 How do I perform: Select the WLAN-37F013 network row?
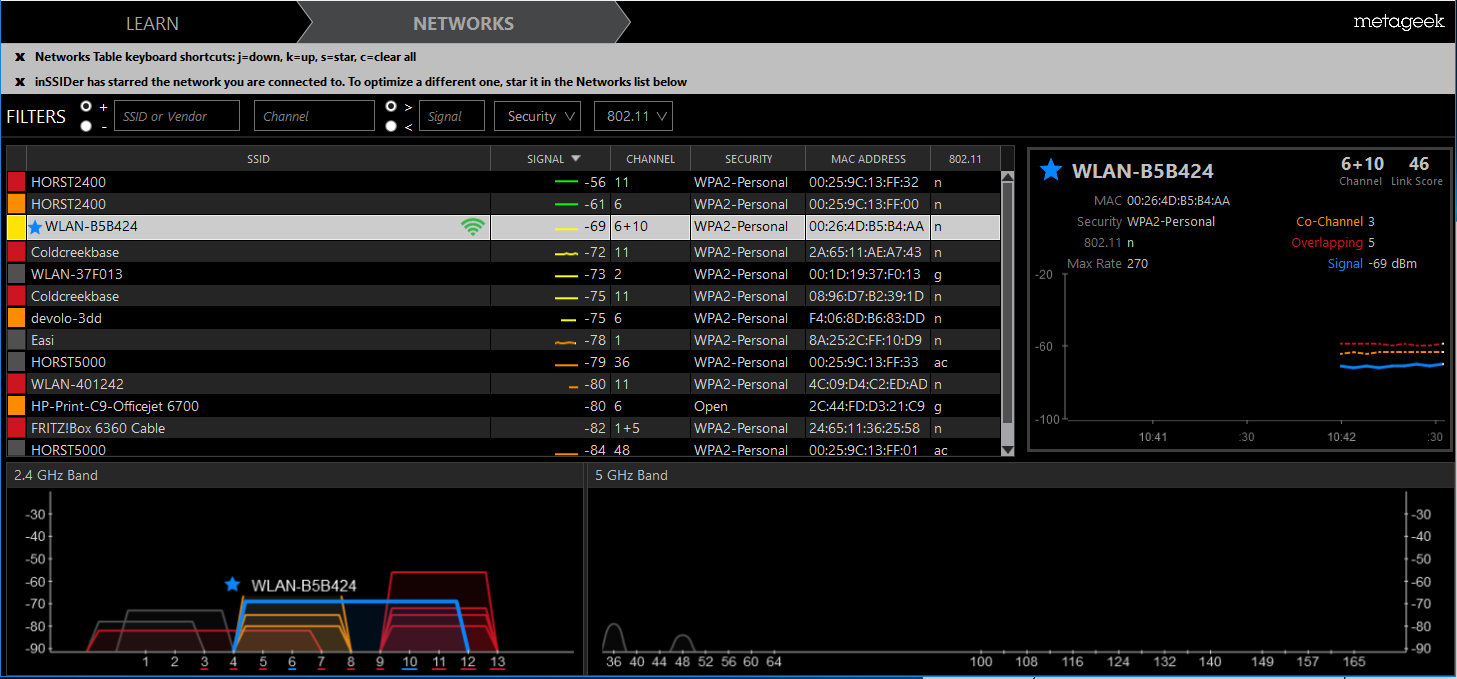coord(503,274)
